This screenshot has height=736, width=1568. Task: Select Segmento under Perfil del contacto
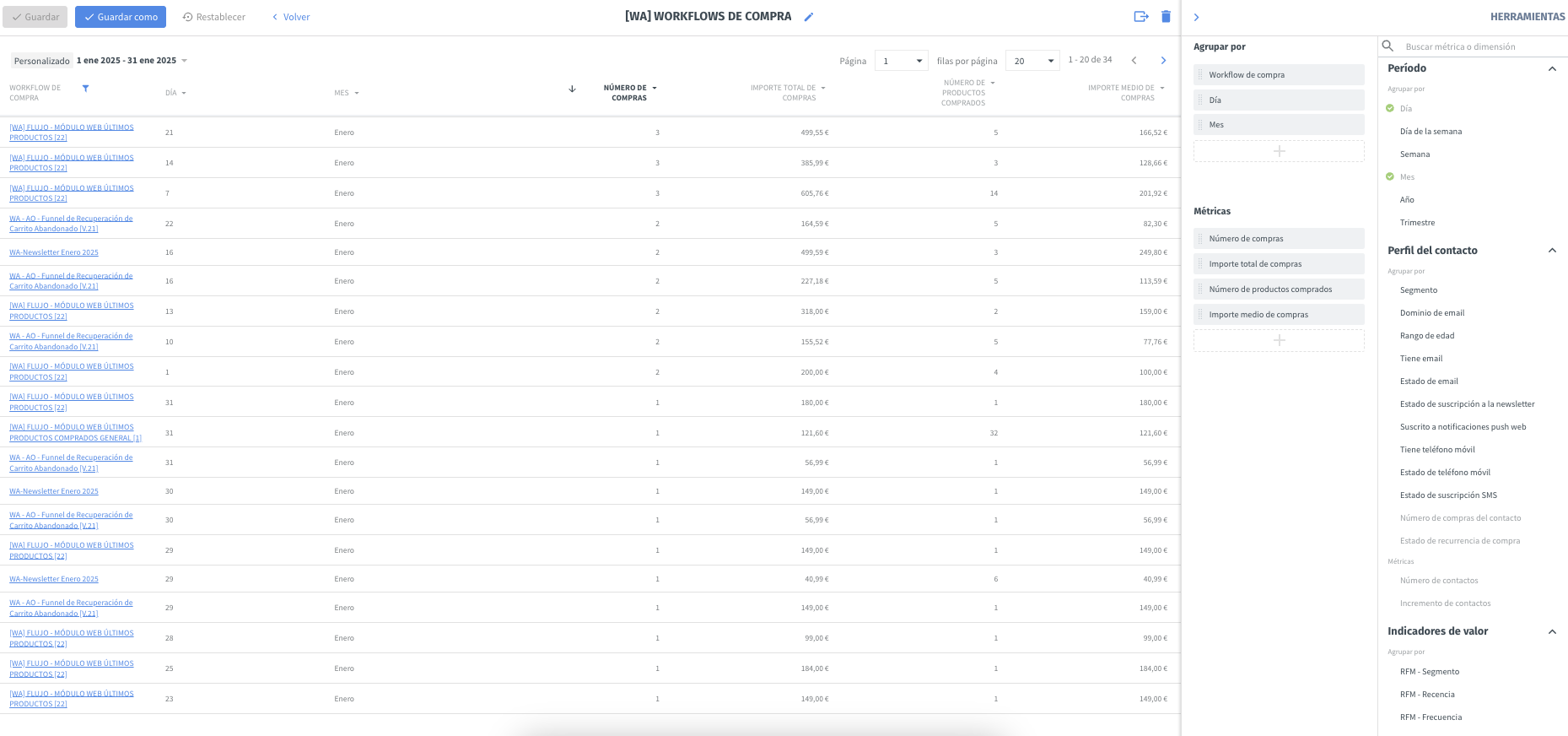[x=1418, y=290]
